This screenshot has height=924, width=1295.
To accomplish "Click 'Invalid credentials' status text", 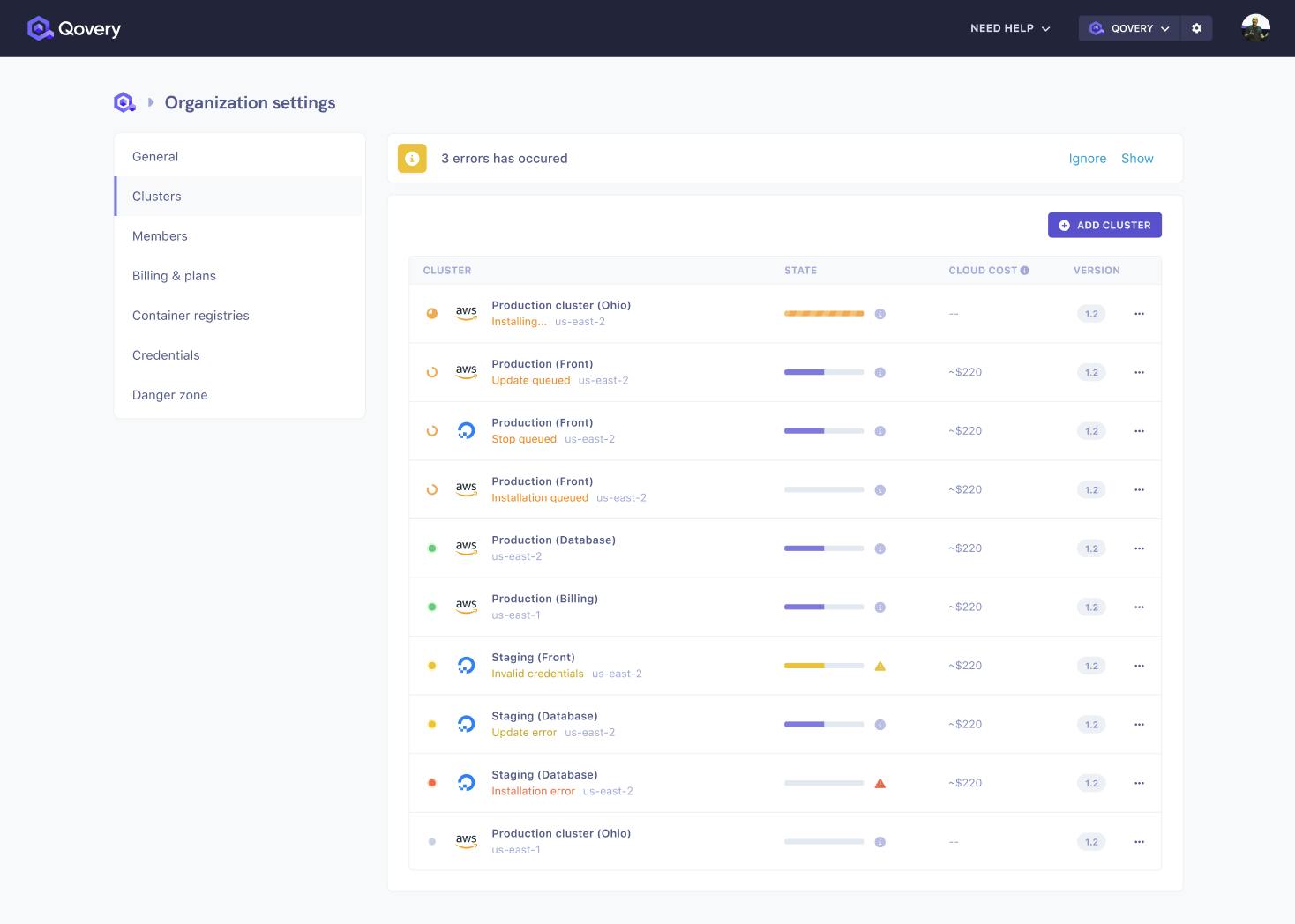I will 537,674.
